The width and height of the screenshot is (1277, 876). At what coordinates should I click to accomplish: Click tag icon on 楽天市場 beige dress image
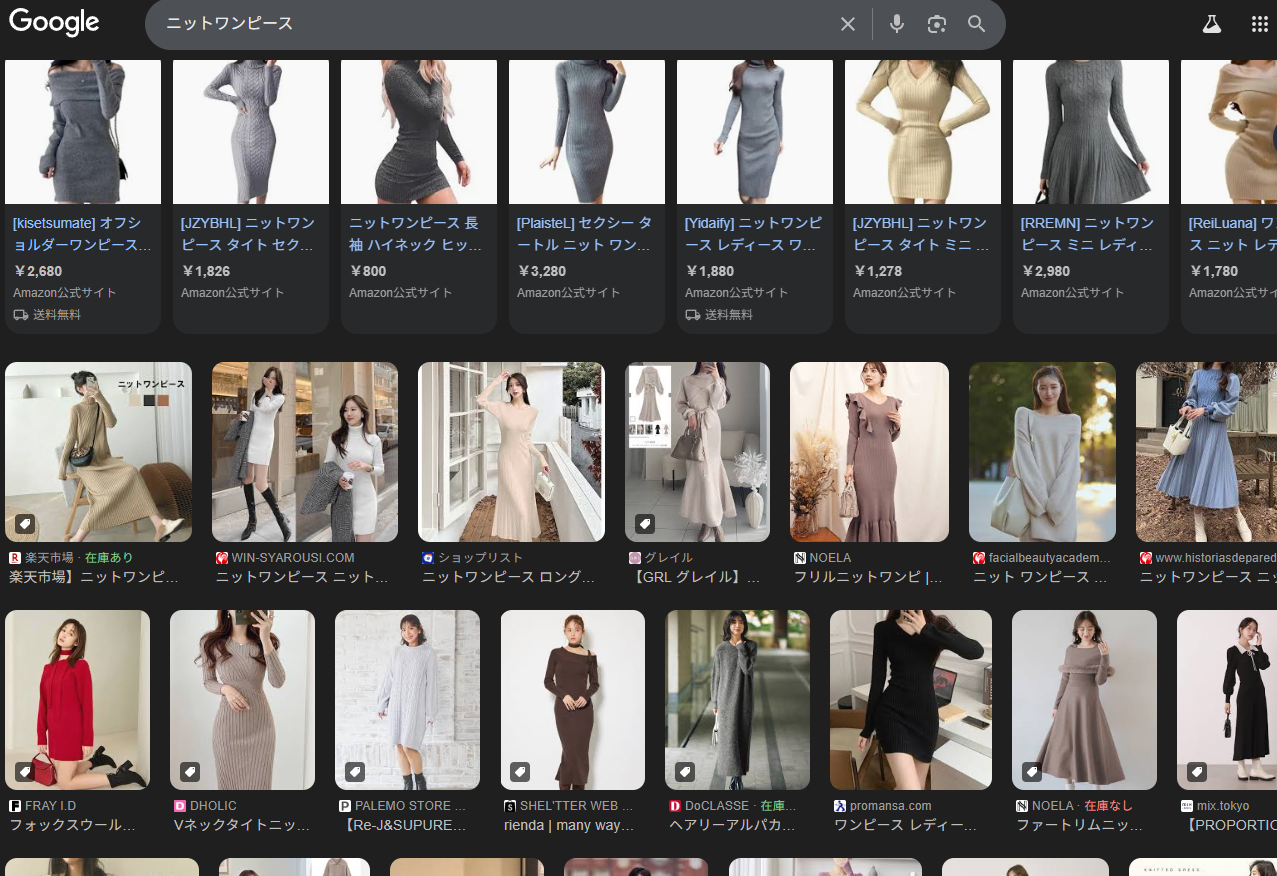pos(25,523)
